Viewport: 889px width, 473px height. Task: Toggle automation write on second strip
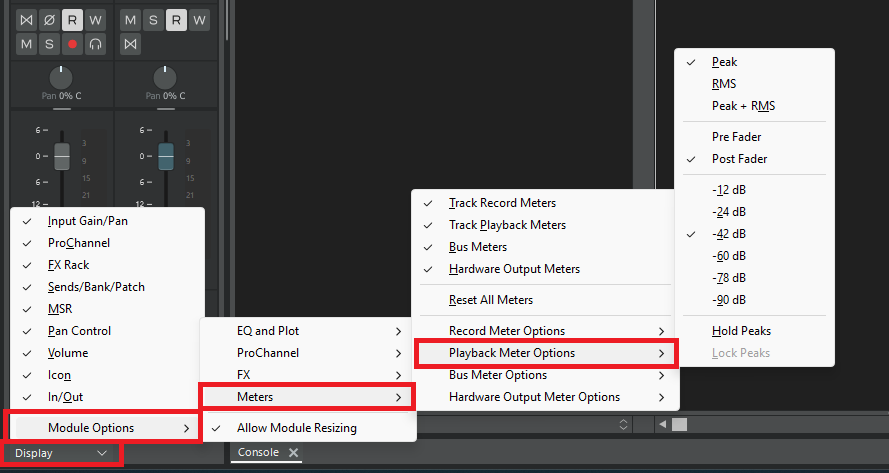point(200,19)
